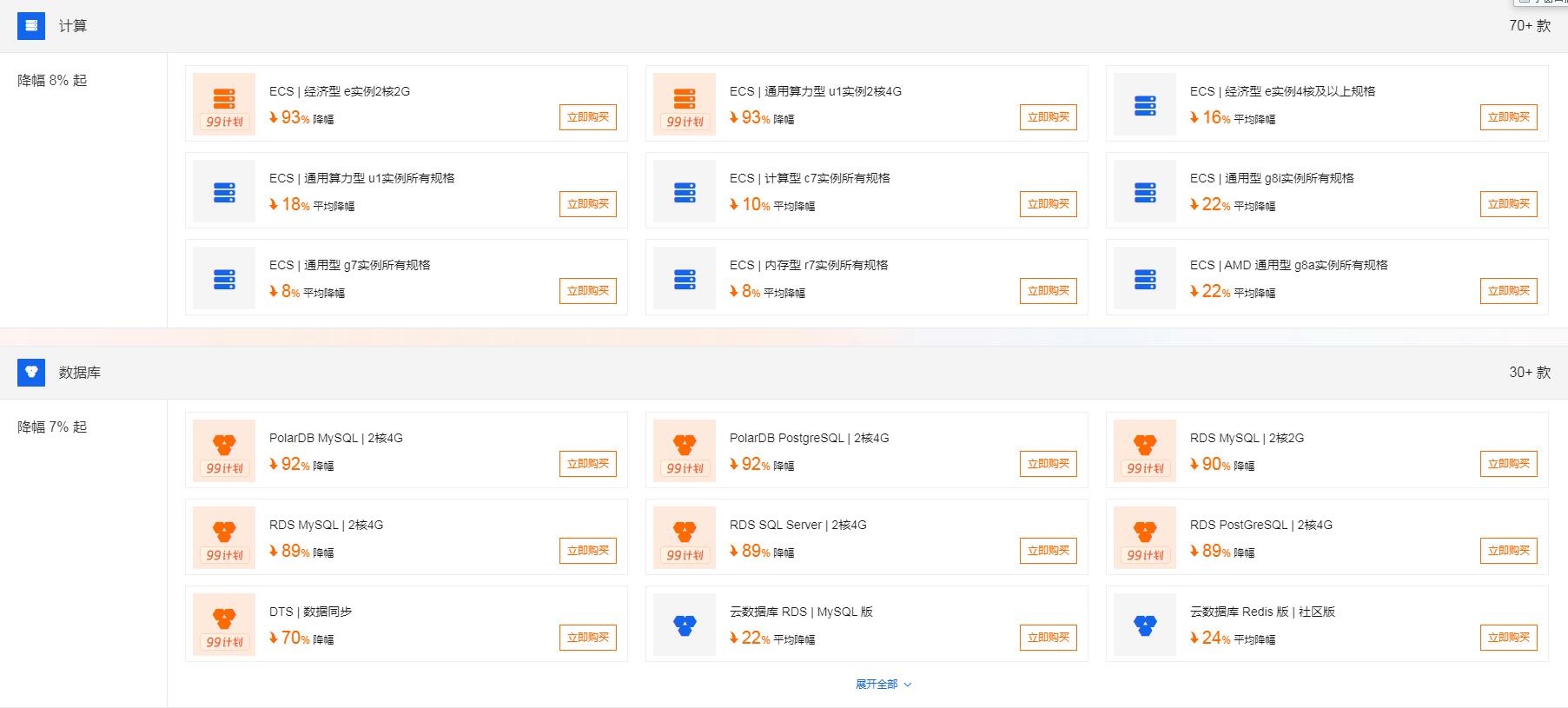The width and height of the screenshot is (1568, 708).
Task: Click 立即购买 for ECS 经济型 e实例4核及以上规格
Action: click(x=1509, y=117)
